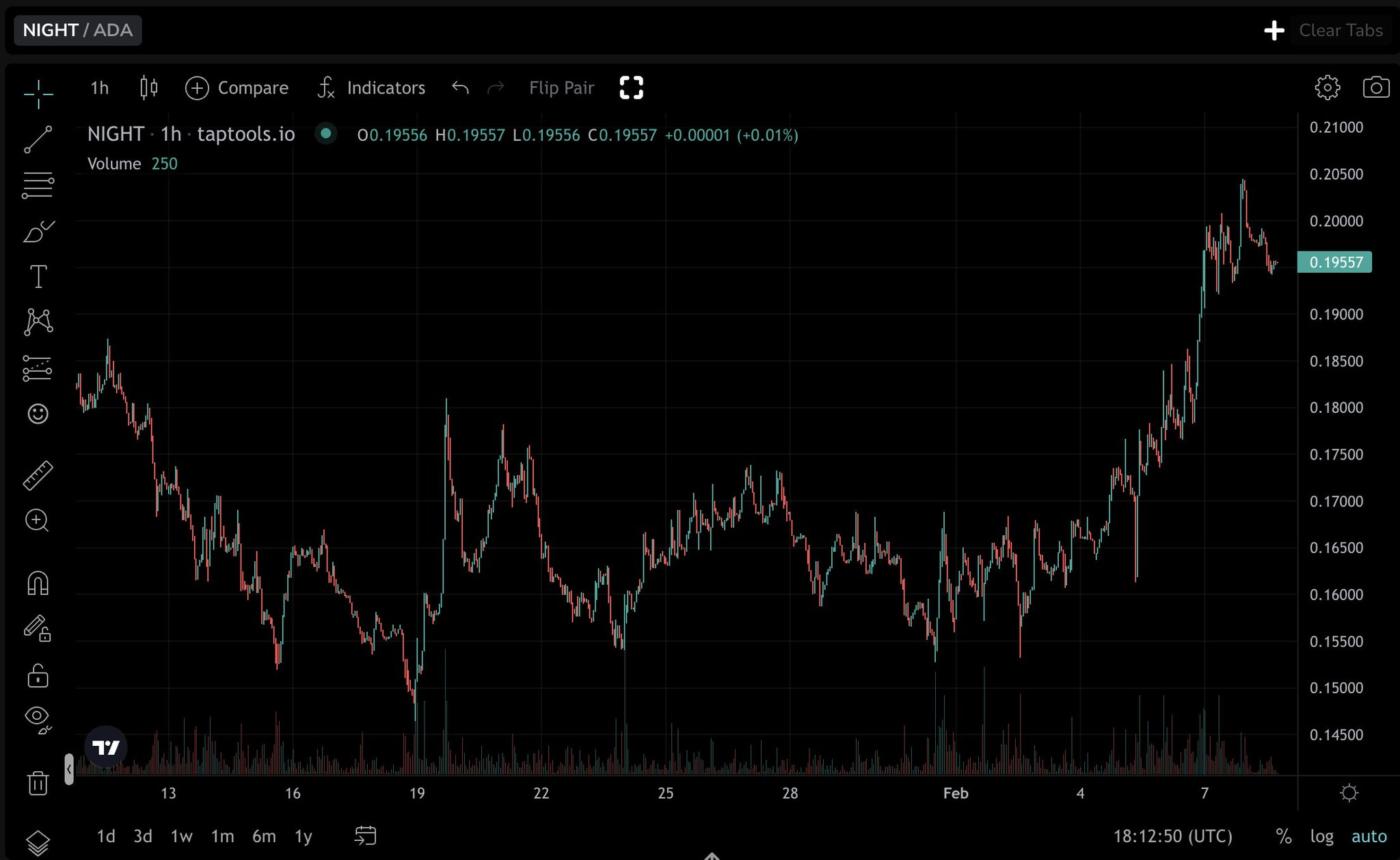Image resolution: width=1400 pixels, height=860 pixels.
Task: Select the trend line drawing tool
Action: coord(38,139)
